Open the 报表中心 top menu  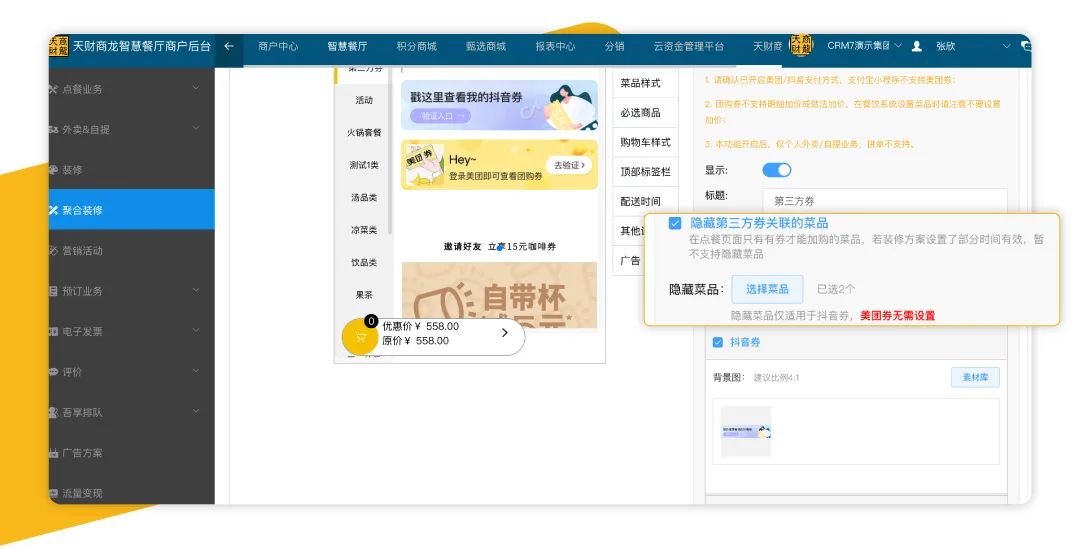[x=555, y=46]
